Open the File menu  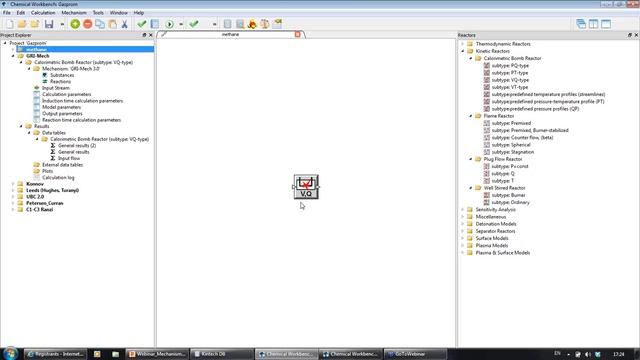7,13
